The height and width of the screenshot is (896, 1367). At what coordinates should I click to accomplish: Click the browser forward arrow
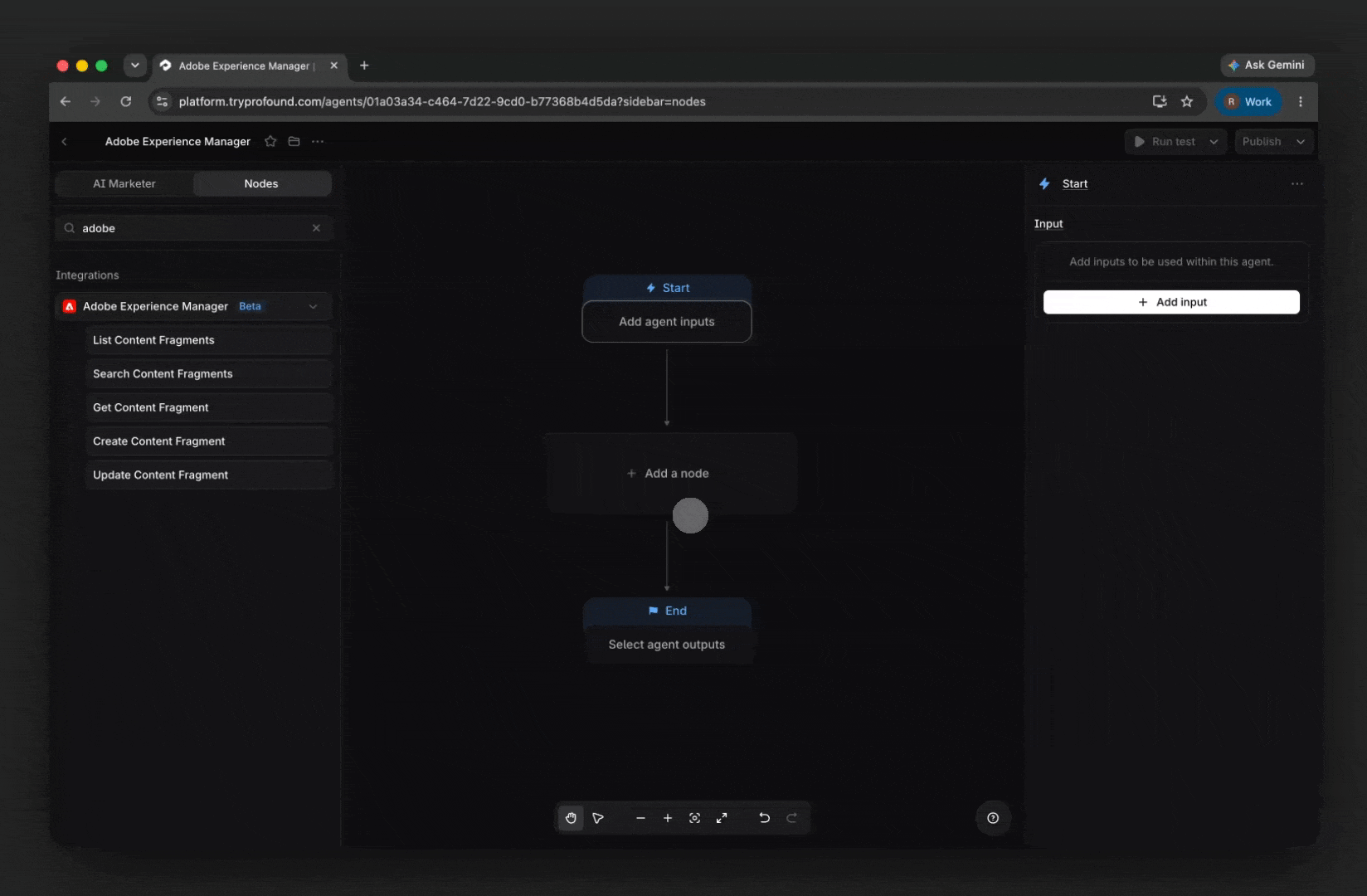coord(95,101)
